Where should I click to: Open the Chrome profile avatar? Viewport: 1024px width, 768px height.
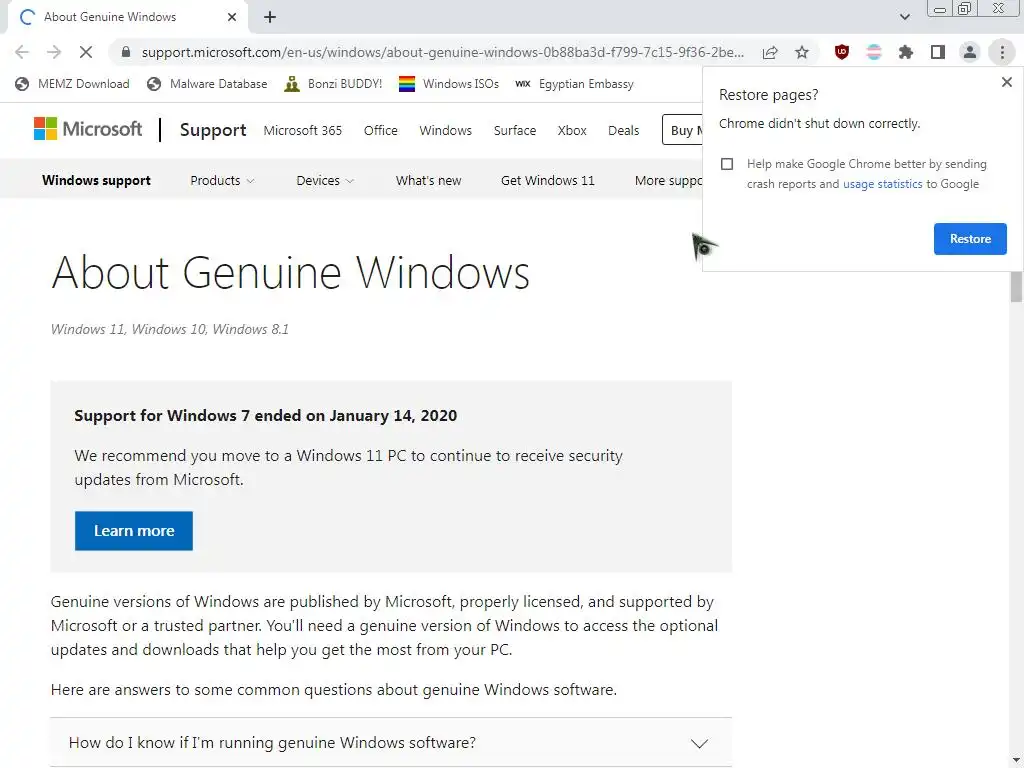(x=970, y=52)
